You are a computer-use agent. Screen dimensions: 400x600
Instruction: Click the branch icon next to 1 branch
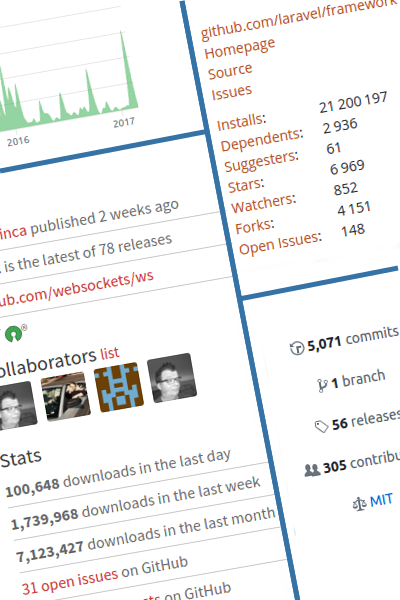coord(322,385)
